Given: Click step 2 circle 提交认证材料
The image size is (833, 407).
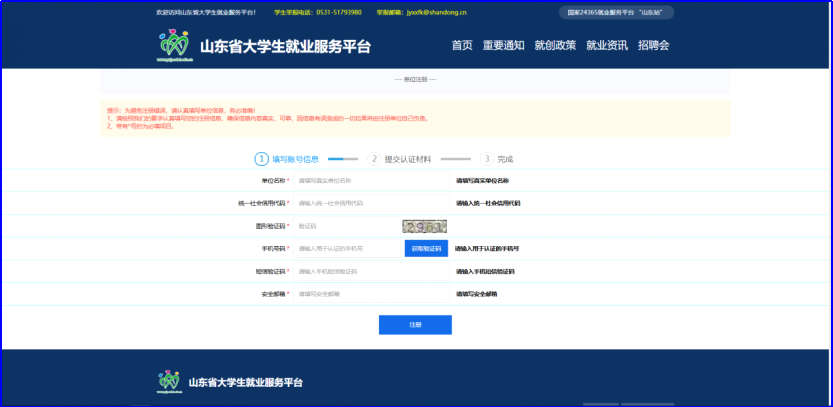Looking at the screenshot, I should (x=375, y=159).
